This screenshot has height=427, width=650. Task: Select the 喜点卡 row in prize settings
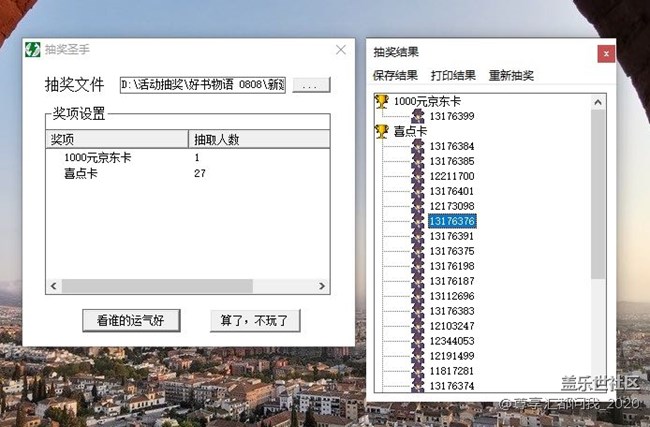[x=187, y=173]
